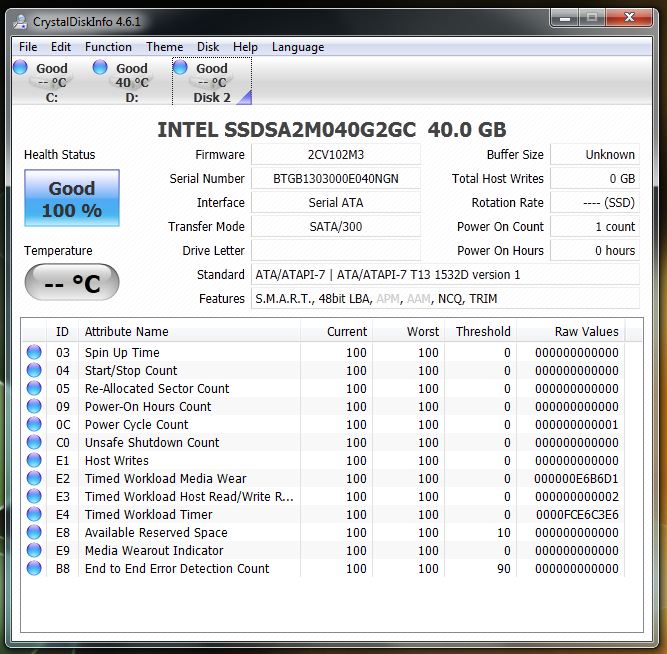Screen dimensions: 667x654
Task: Click the CrystalDiskInfo title bar app icon
Action: [20, 22]
